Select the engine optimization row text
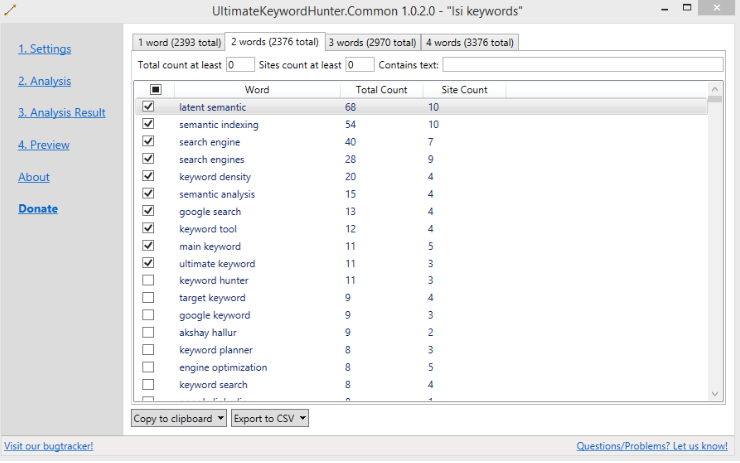The height and width of the screenshot is (463, 740). (x=223, y=368)
